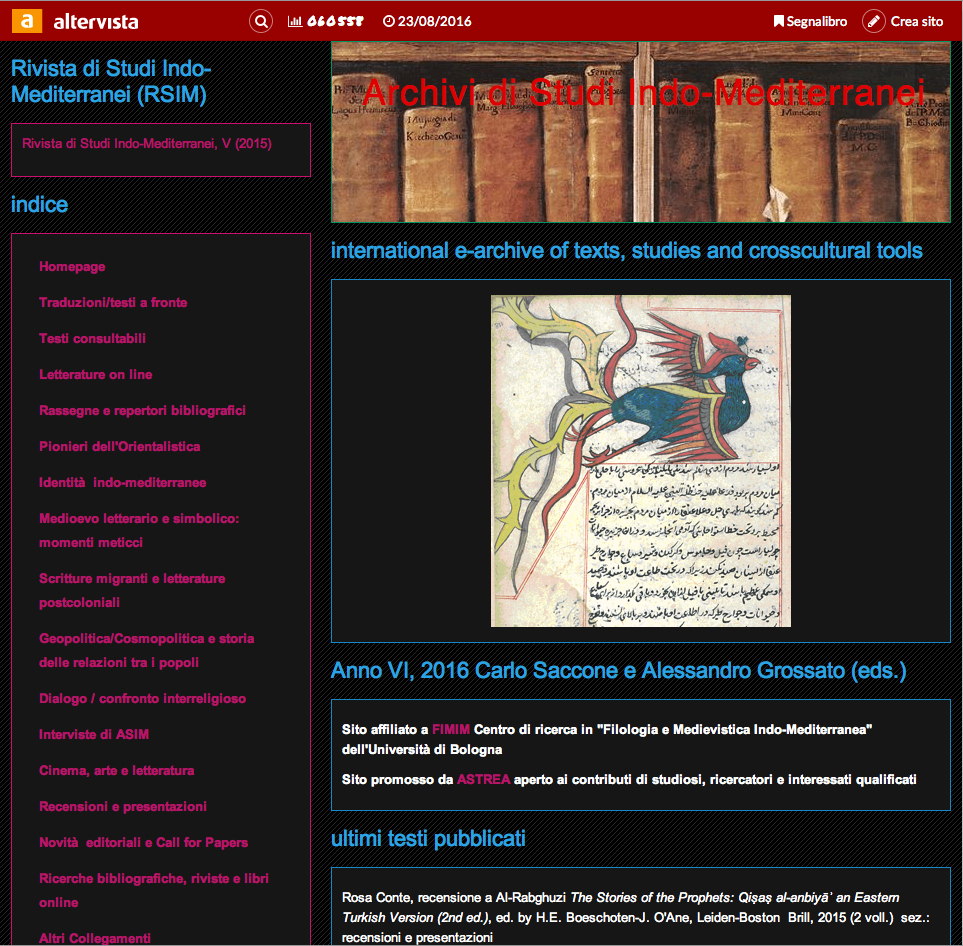Click the visitor counter statistics icon
963x946 pixels.
coord(295,22)
